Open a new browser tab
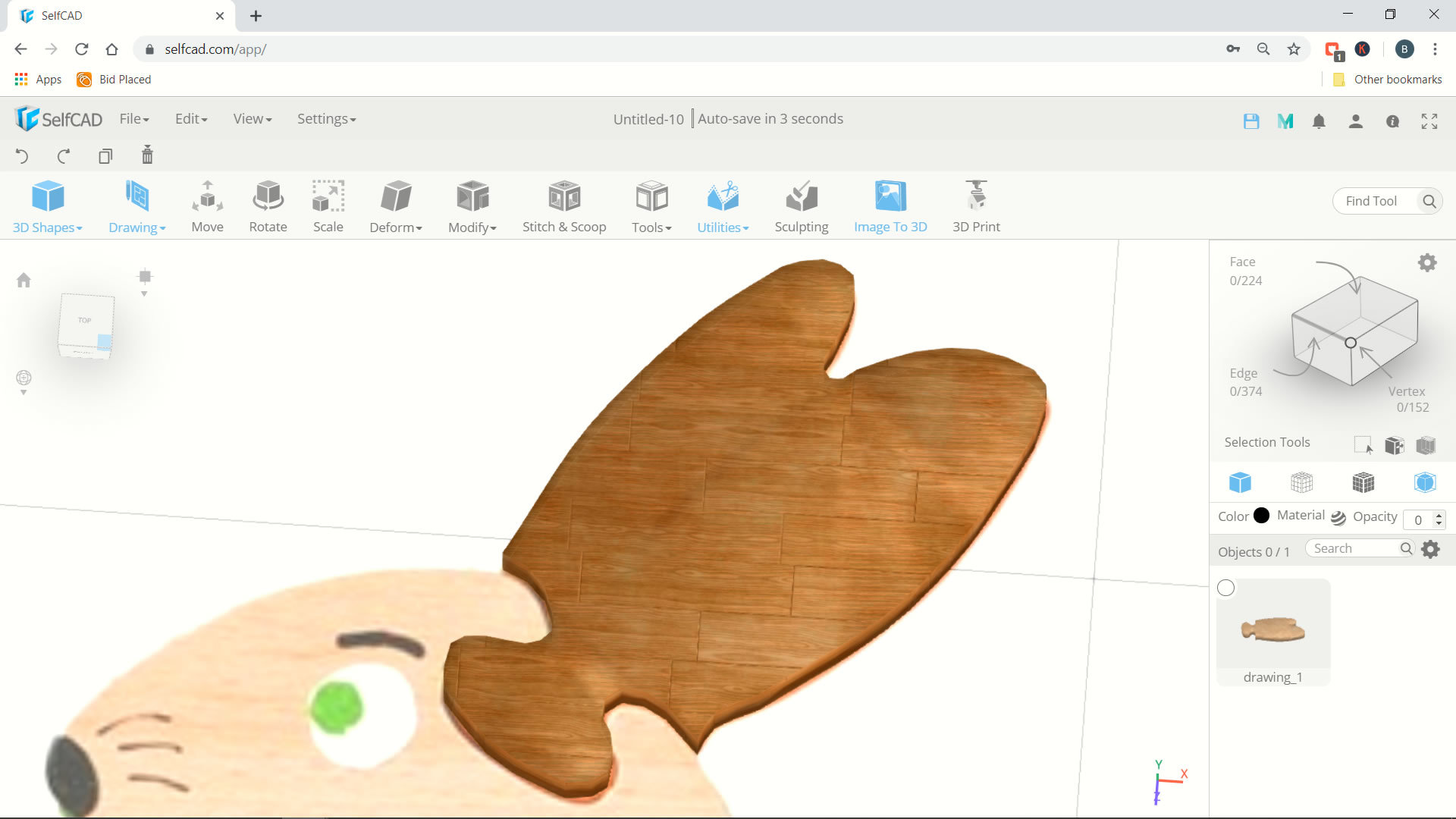 click(x=256, y=16)
